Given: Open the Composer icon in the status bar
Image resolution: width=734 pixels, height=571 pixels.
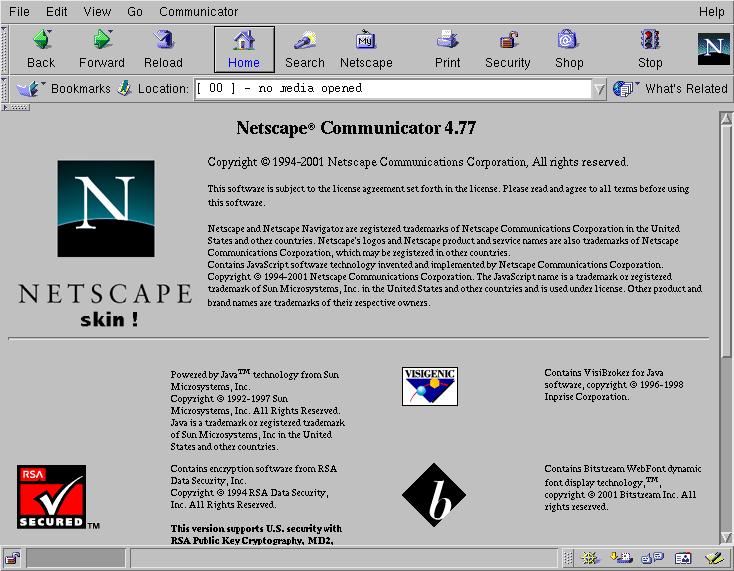Looking at the screenshot, I should (713, 558).
